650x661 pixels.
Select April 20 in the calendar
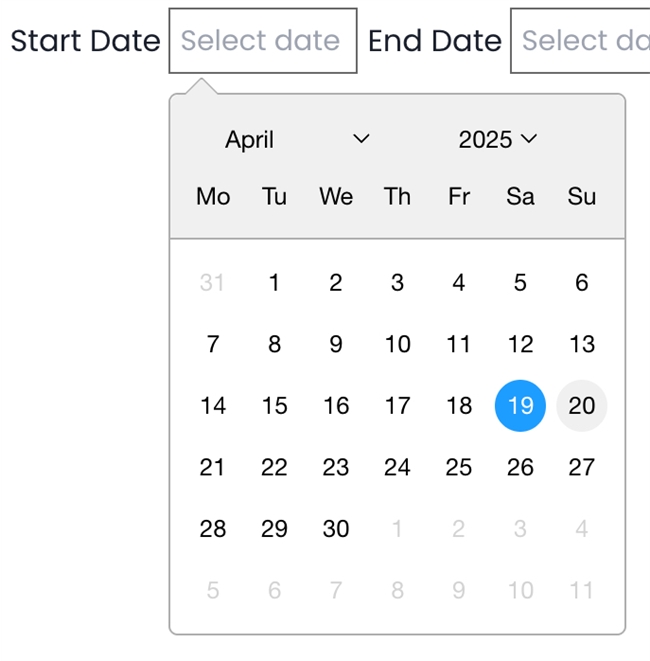coord(582,405)
